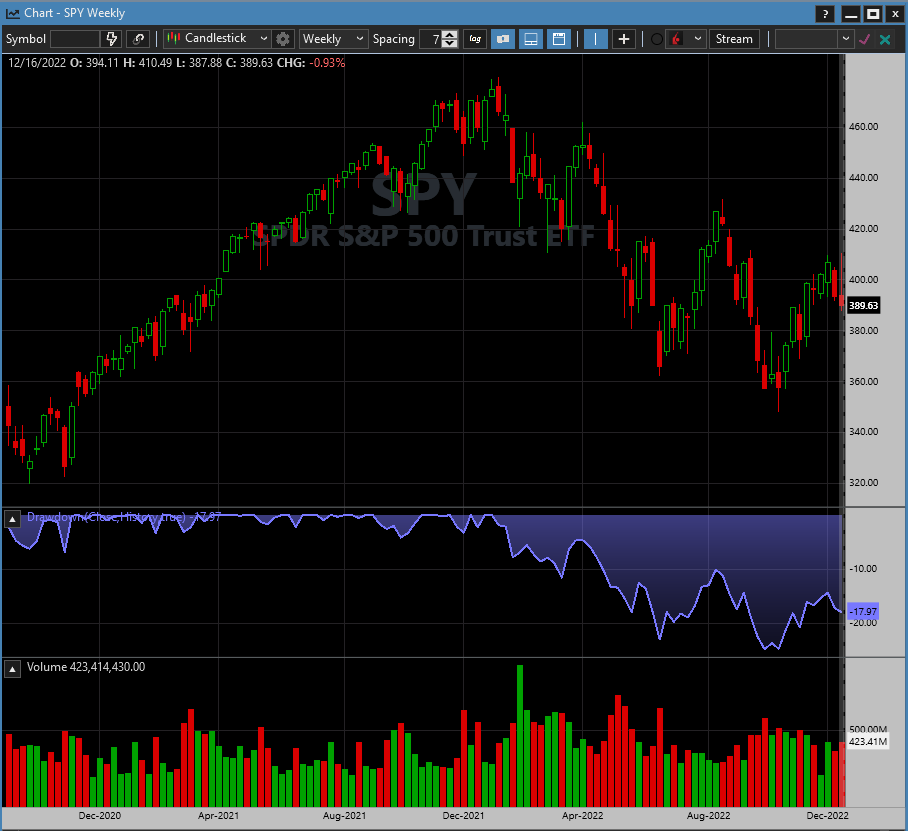Open the red streaming provider dropdown
The height and width of the screenshot is (831, 908).
click(x=686, y=39)
